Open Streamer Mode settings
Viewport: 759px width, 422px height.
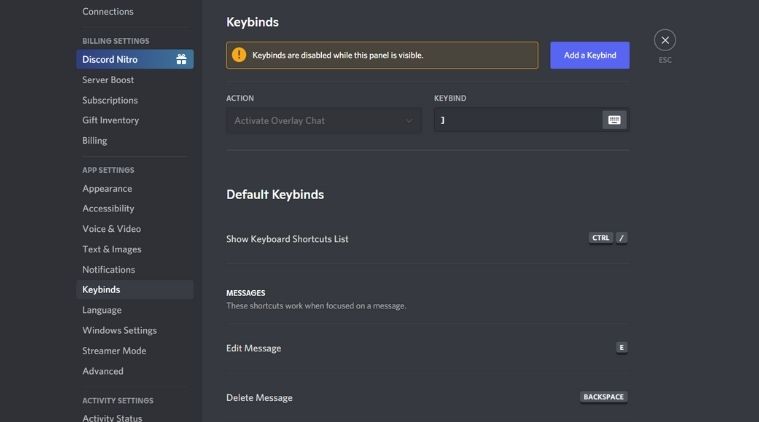tap(114, 351)
